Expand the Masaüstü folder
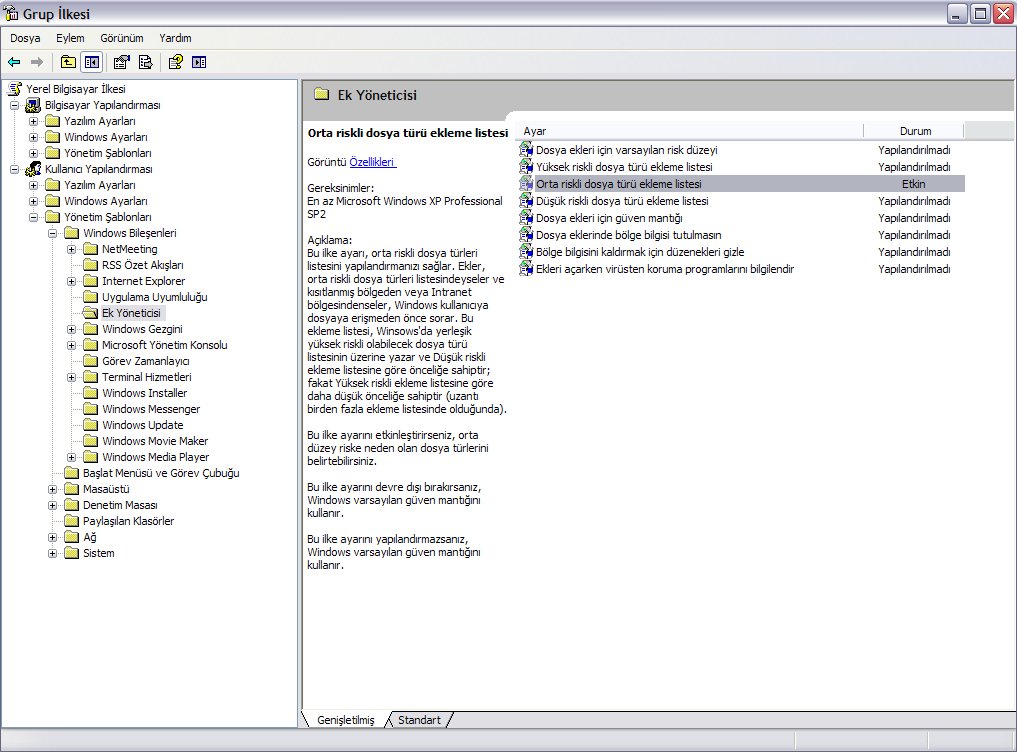1017x752 pixels. (x=53, y=489)
